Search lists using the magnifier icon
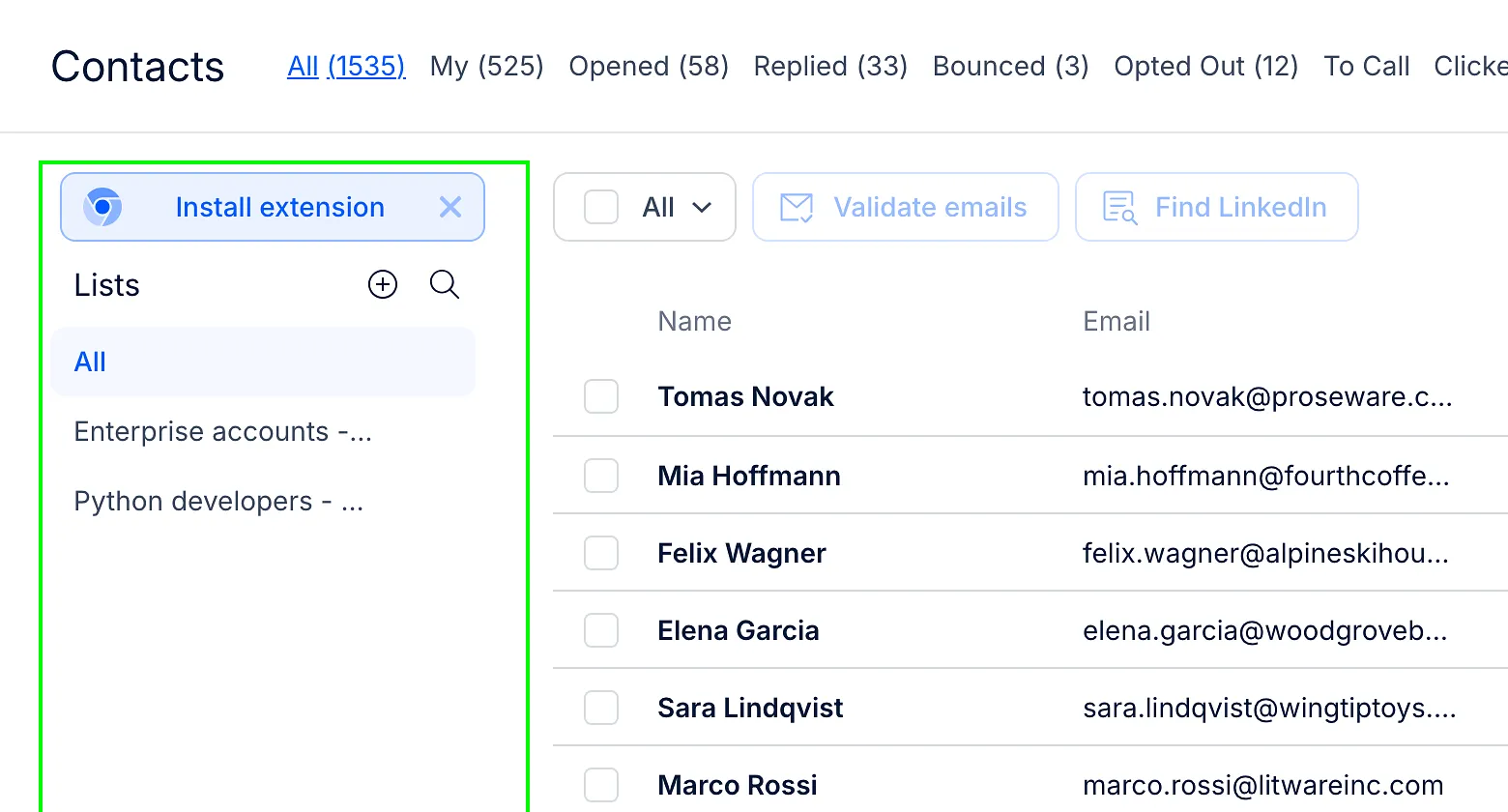 pos(445,284)
